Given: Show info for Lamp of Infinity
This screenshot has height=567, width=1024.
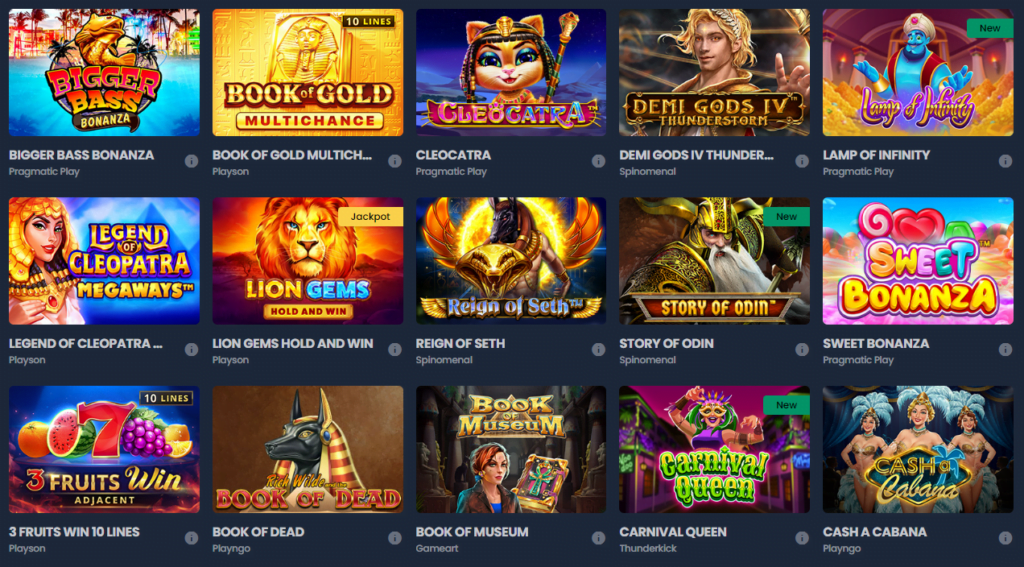Looking at the screenshot, I should pyautogui.click(x=1005, y=161).
